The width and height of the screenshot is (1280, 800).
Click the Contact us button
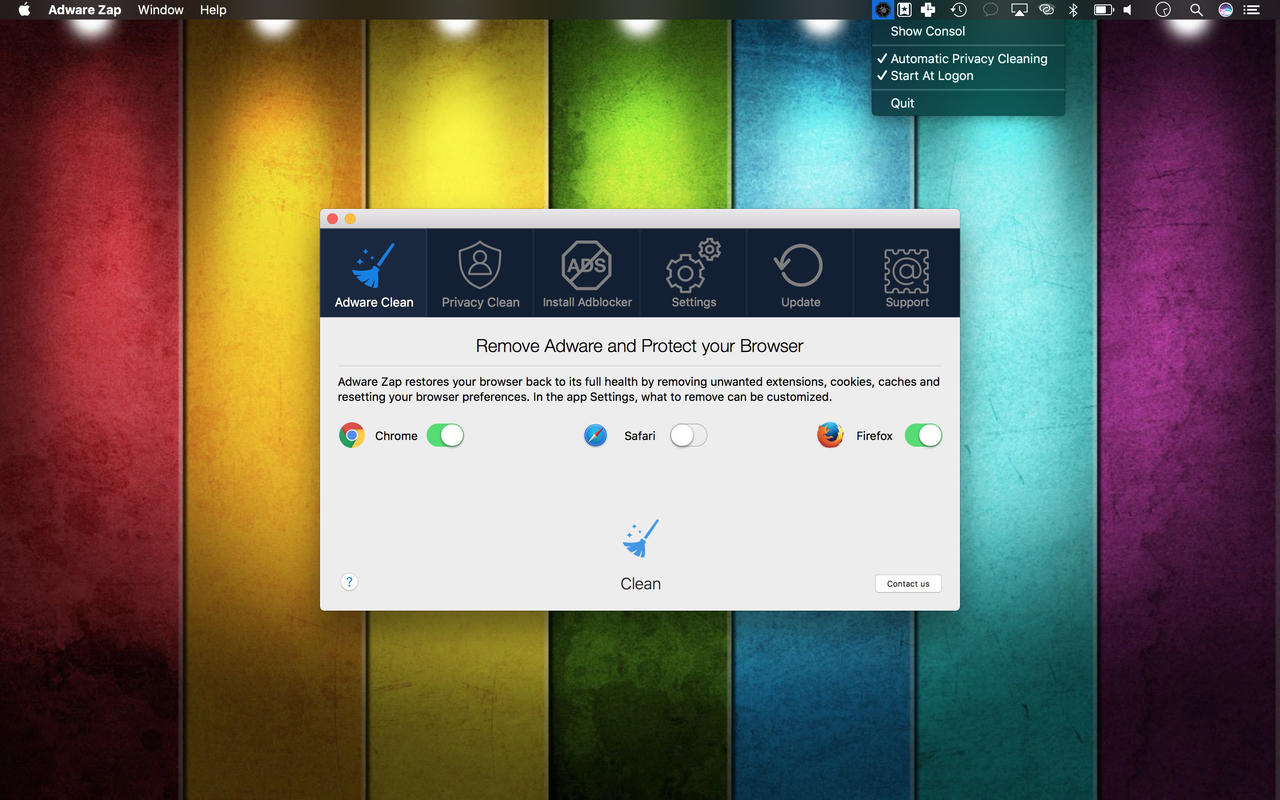point(908,584)
